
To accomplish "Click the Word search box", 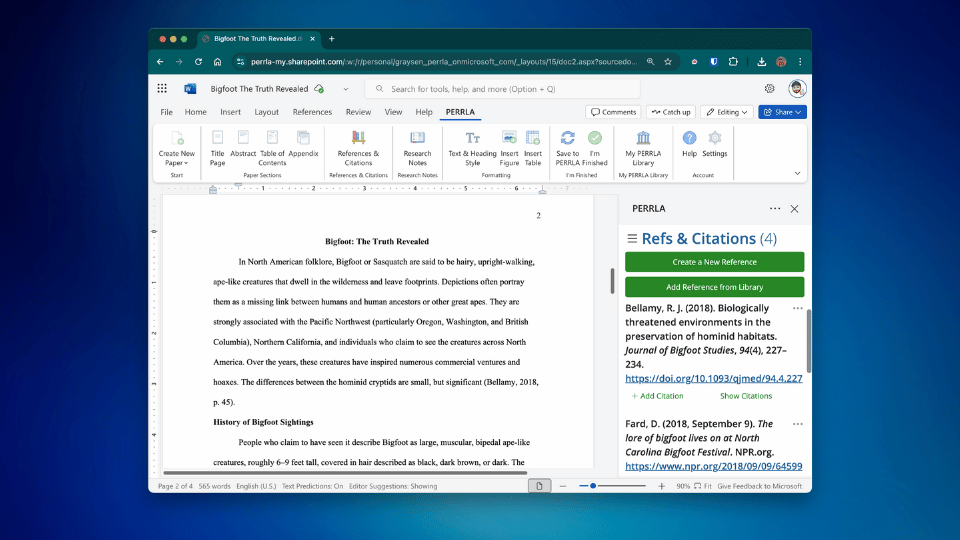I will click(x=502, y=89).
